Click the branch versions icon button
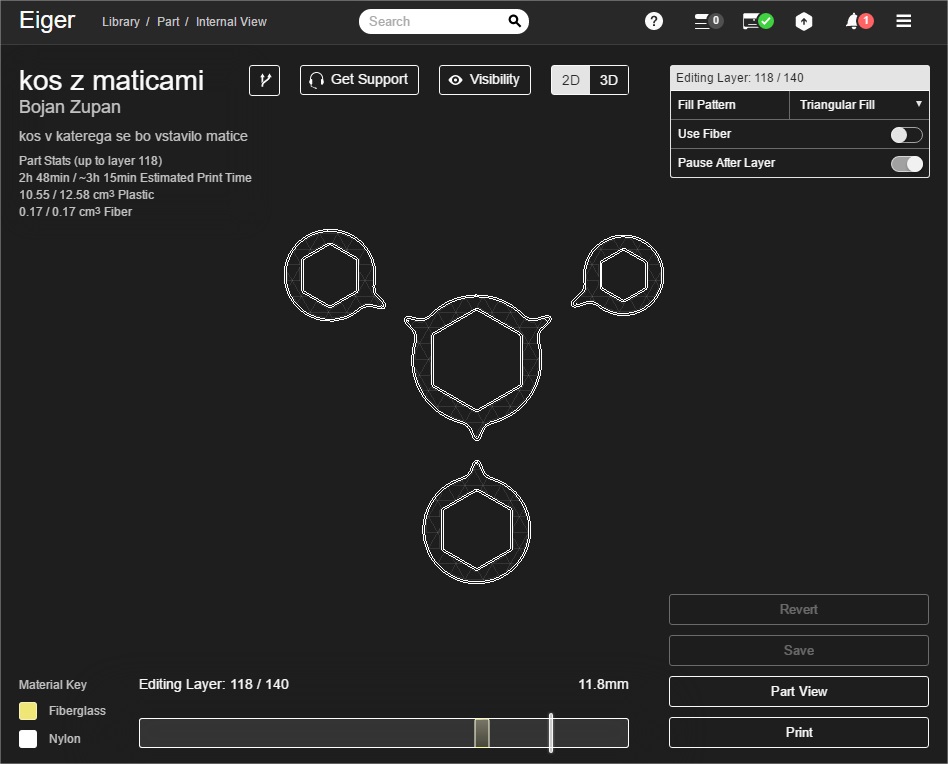 tap(265, 80)
